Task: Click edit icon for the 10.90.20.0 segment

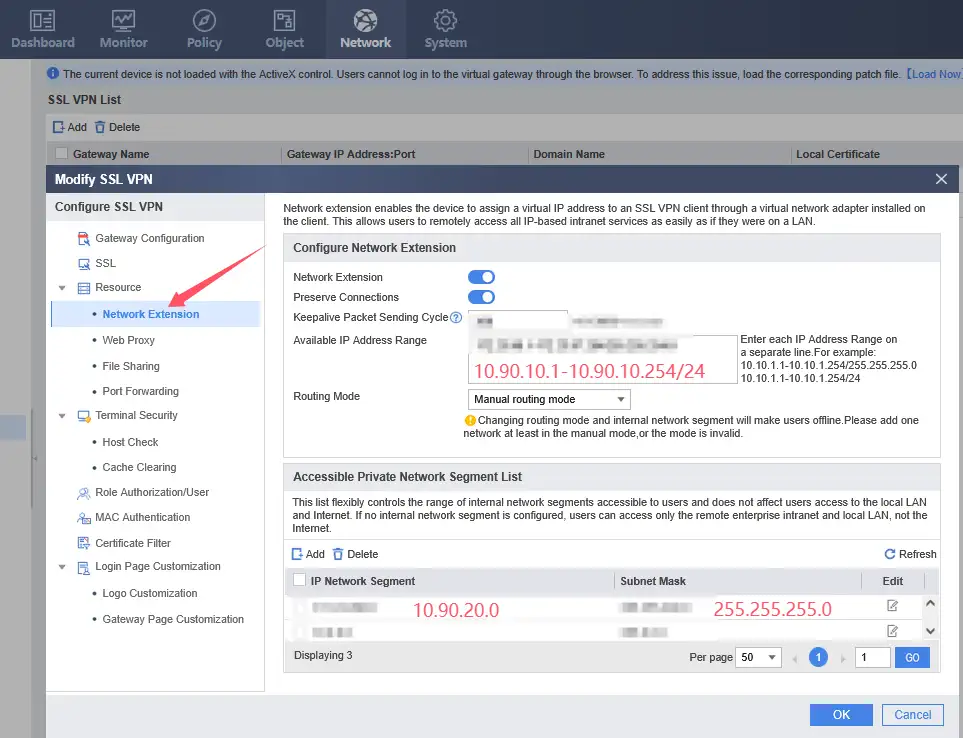Action: [892, 606]
